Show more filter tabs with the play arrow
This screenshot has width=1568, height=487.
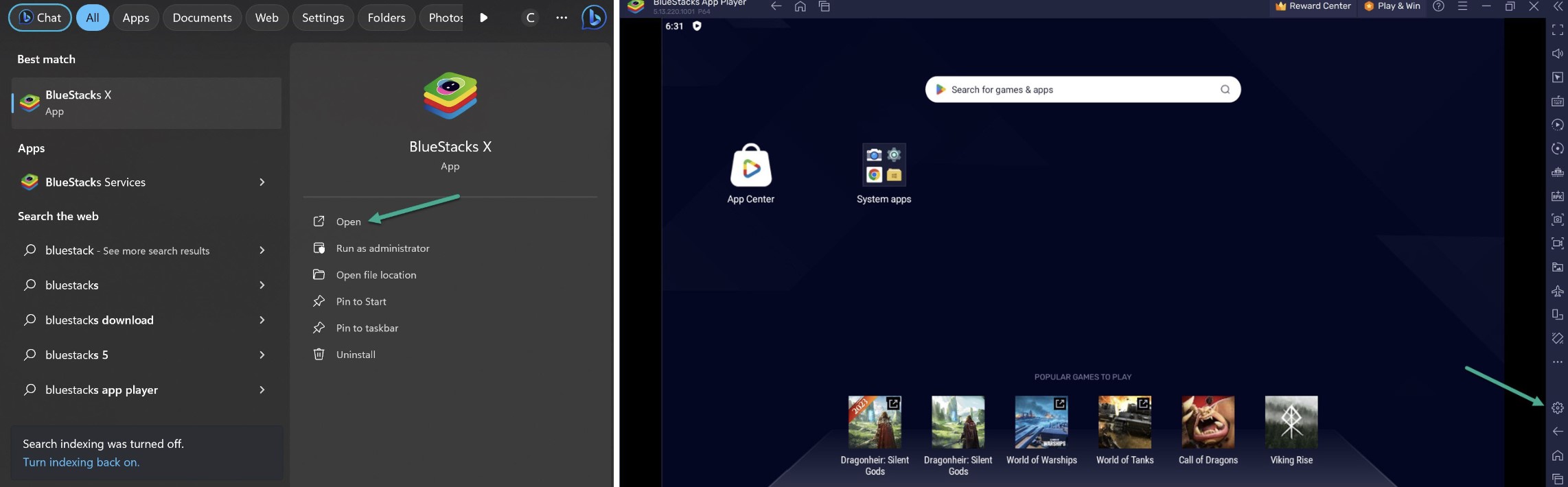(483, 18)
